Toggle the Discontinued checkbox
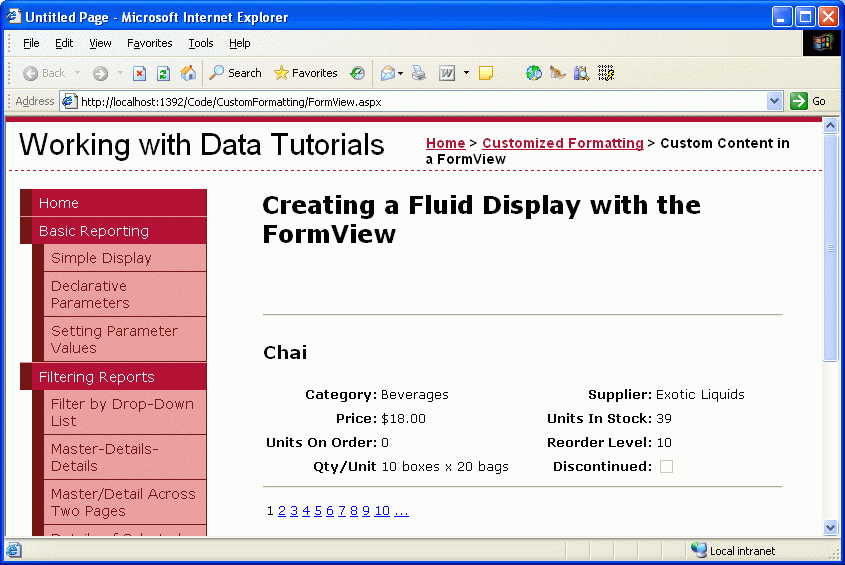 (666, 467)
